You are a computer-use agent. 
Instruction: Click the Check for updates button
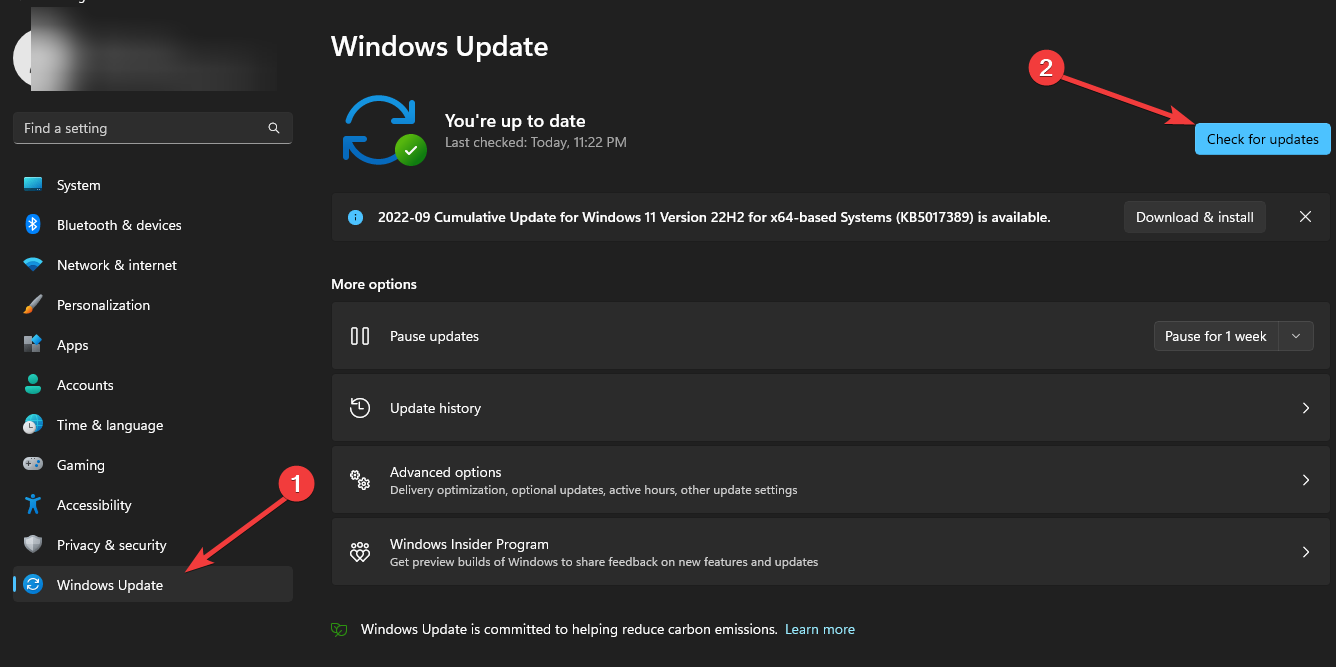click(1263, 139)
